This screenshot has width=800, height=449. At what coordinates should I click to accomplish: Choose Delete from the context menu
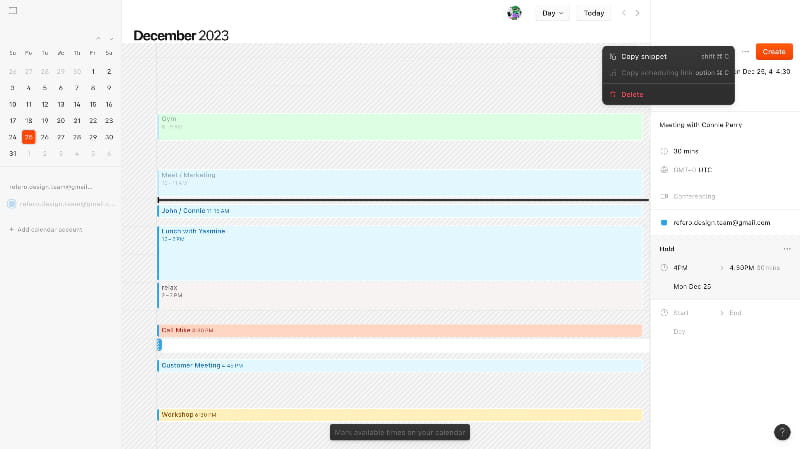pos(668,95)
